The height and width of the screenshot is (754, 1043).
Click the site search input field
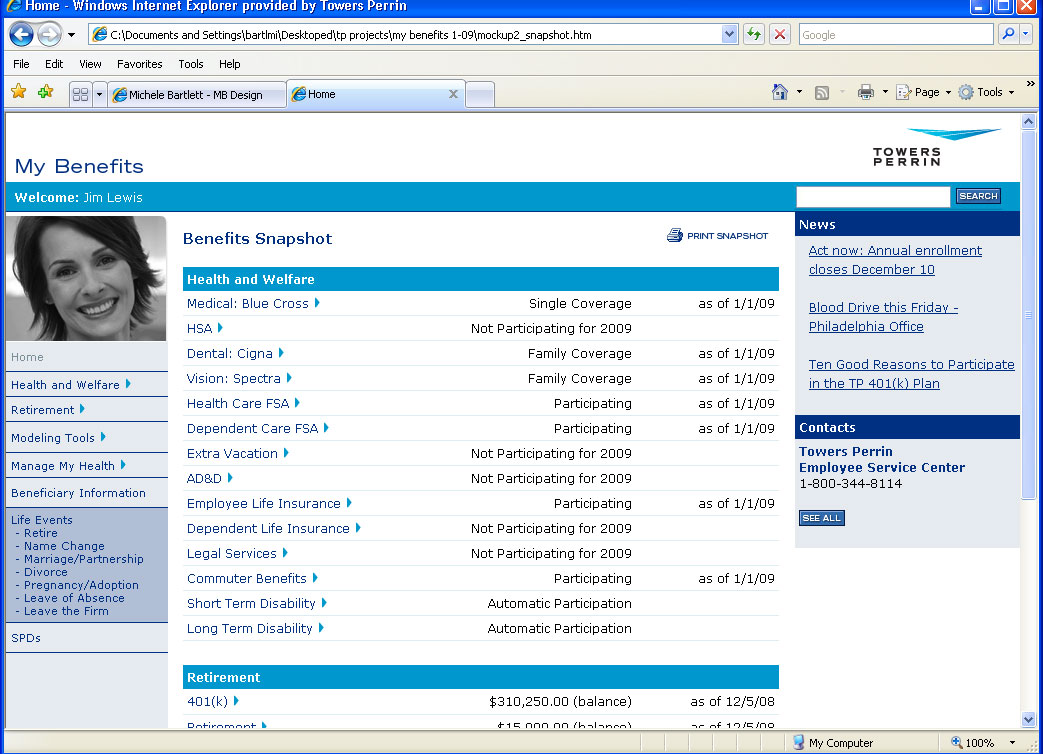click(x=873, y=196)
